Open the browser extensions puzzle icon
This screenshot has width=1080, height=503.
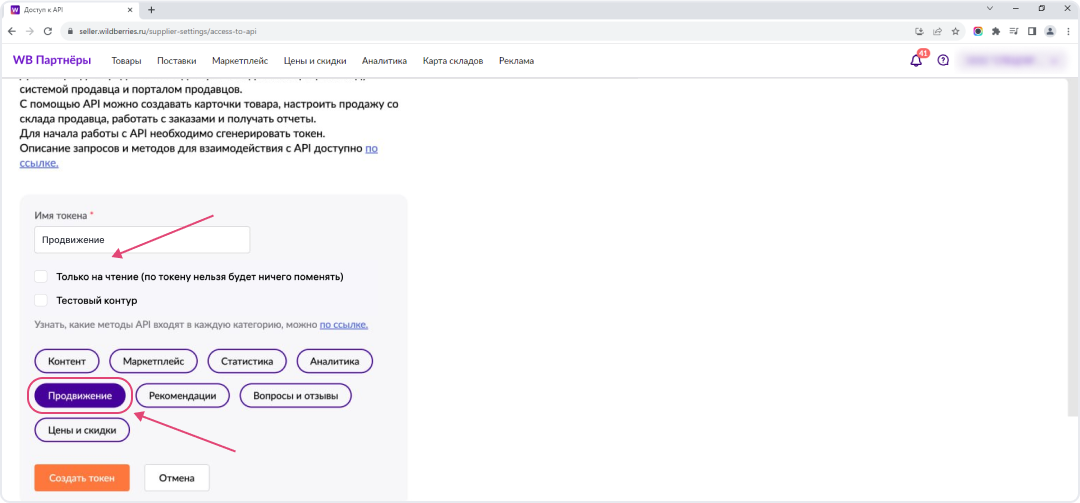point(995,31)
